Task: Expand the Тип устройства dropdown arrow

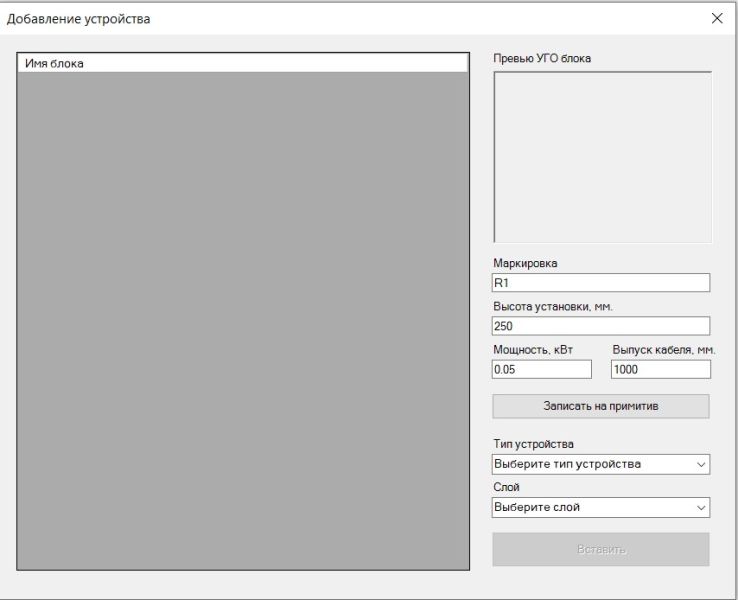Action: click(701, 465)
